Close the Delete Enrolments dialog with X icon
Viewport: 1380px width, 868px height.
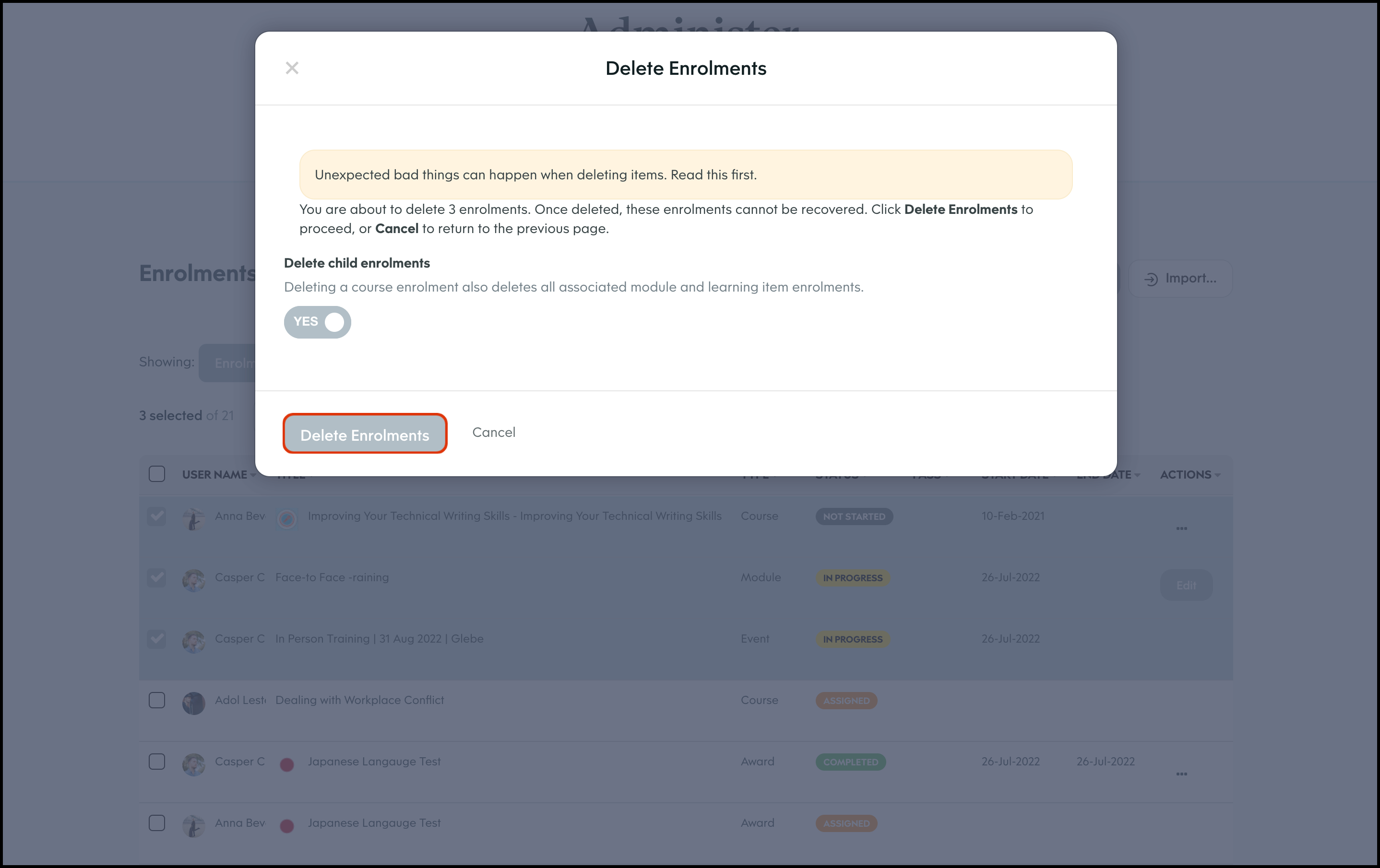(x=292, y=68)
